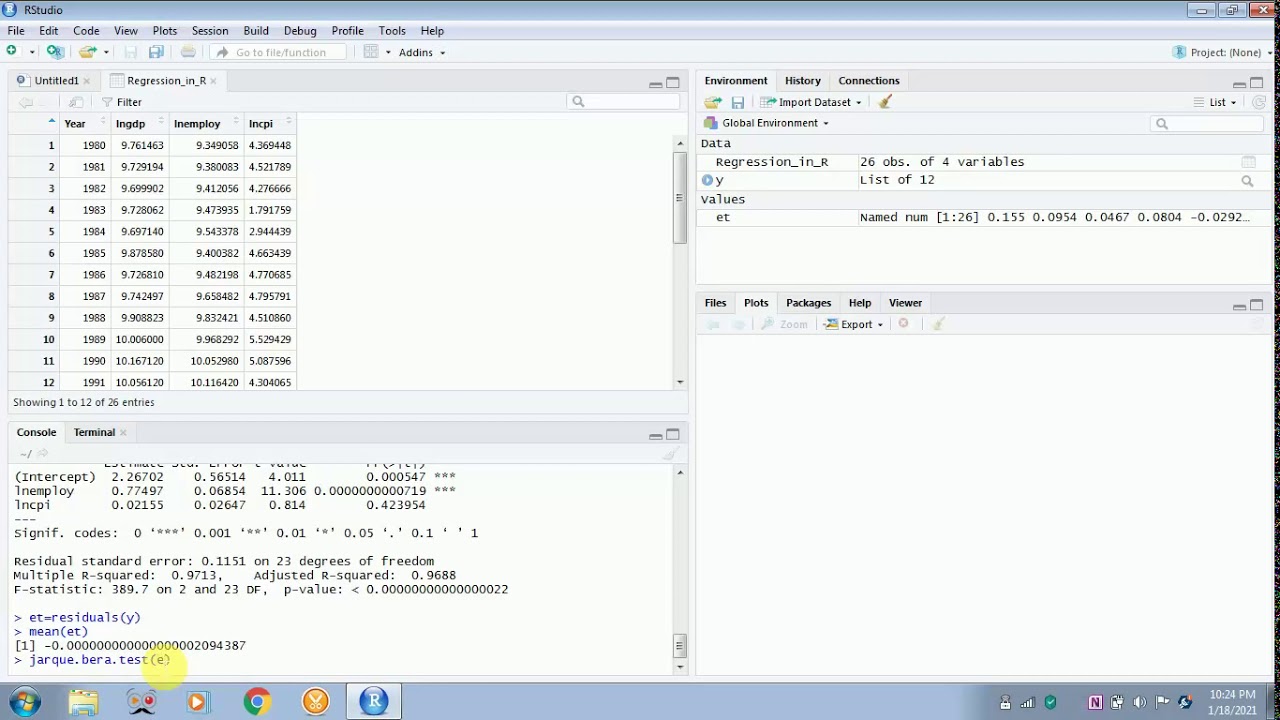Maximize the Environment pane
The image size is (1280, 720).
point(1256,83)
